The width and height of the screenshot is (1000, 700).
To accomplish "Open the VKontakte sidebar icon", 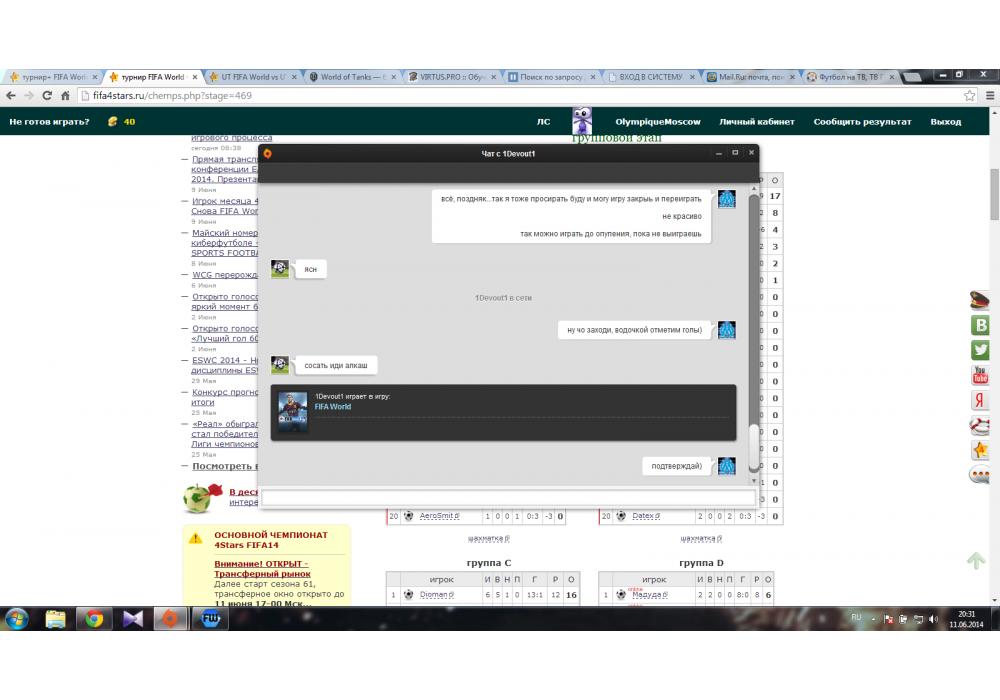I will click(980, 324).
